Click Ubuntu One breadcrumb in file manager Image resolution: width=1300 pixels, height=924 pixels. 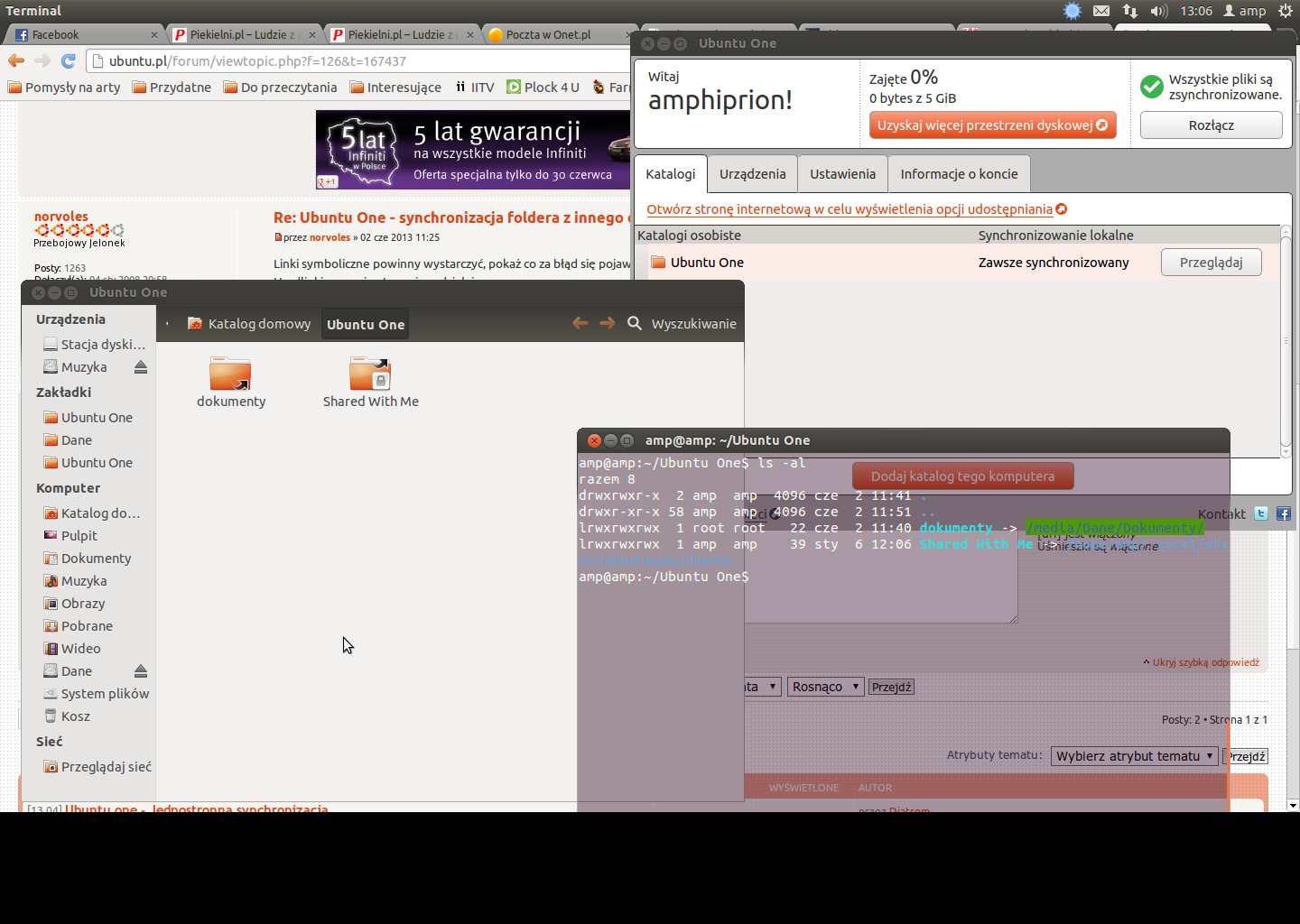tap(366, 324)
